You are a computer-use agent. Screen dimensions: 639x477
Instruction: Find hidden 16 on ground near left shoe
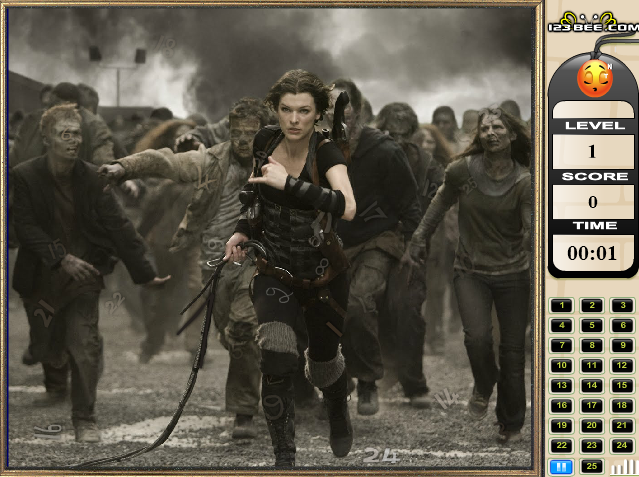(48, 431)
